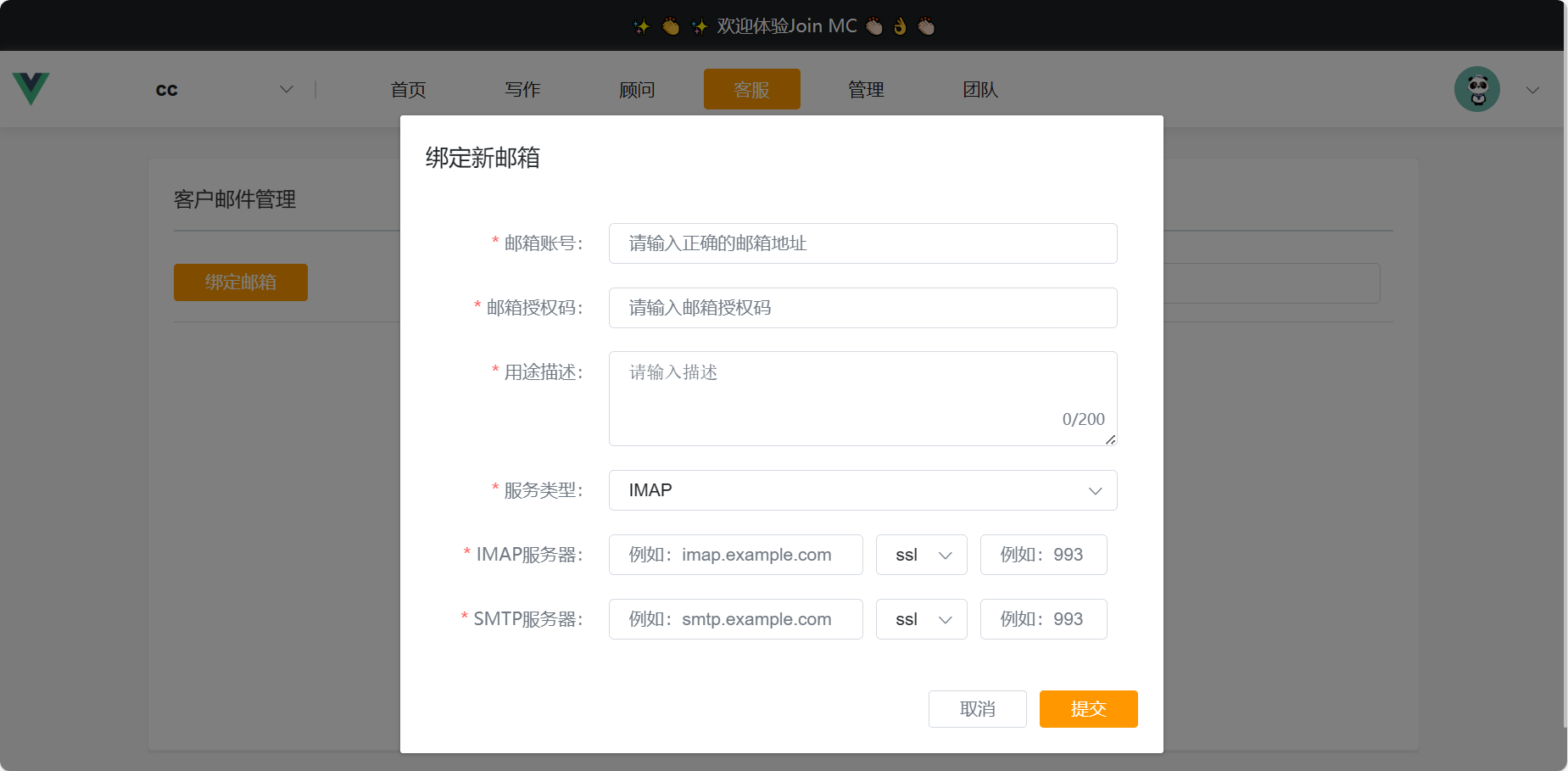Select the SMTP server ssl dropdown

point(921,619)
